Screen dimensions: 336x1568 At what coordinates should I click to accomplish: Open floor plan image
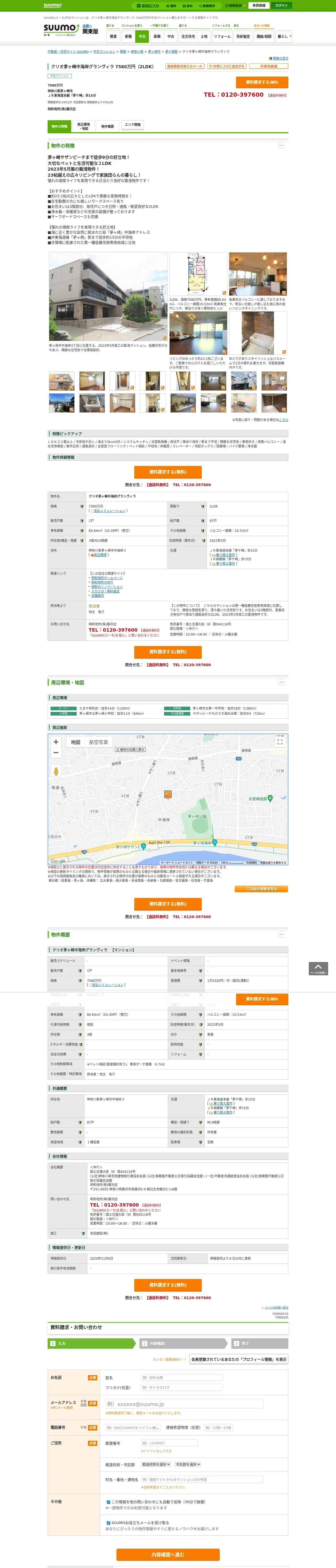pos(198,274)
